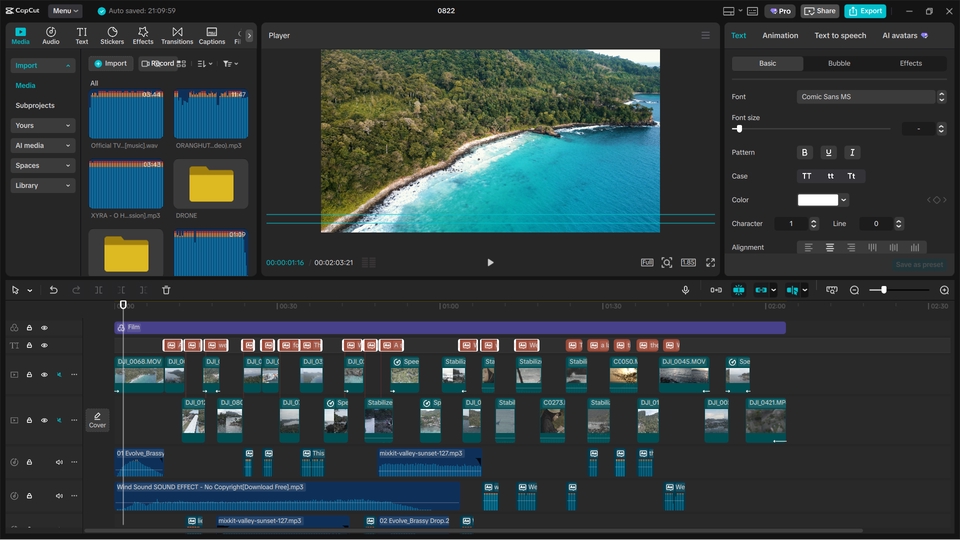Collapse the Import sidebar section
The height and width of the screenshot is (540, 960).
(x=43, y=66)
